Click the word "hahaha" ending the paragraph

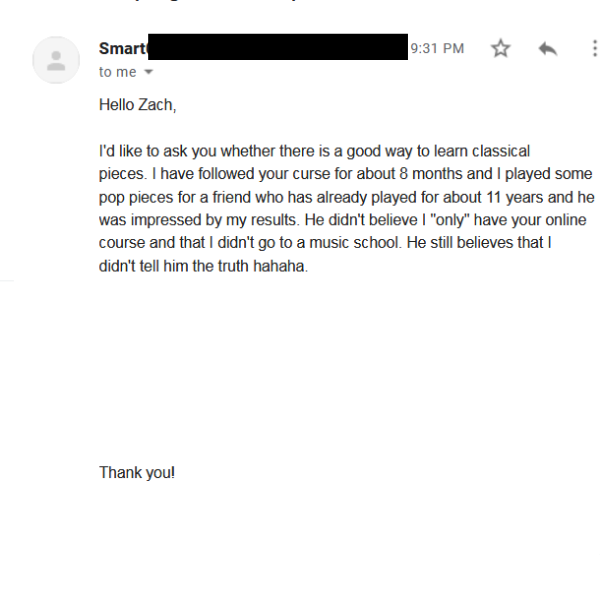(282, 266)
